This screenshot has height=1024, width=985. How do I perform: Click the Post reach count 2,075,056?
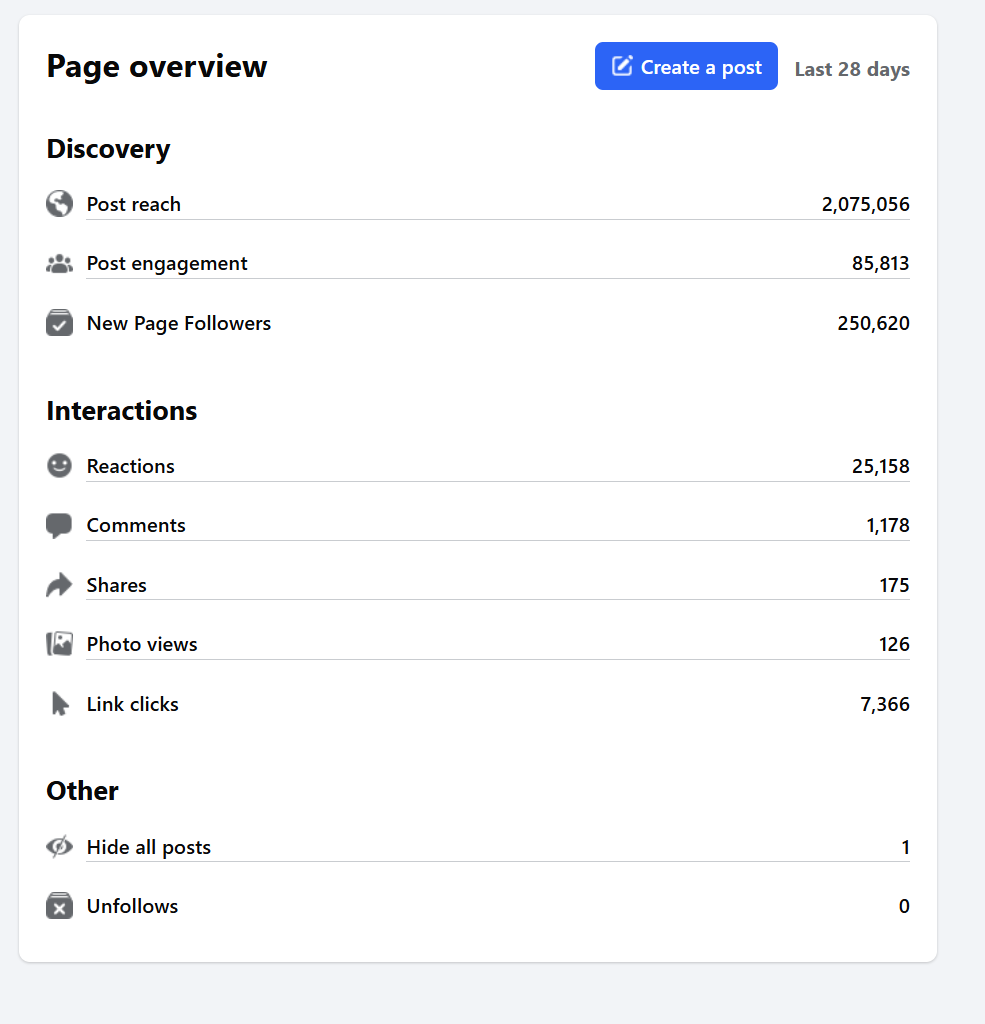click(x=865, y=204)
